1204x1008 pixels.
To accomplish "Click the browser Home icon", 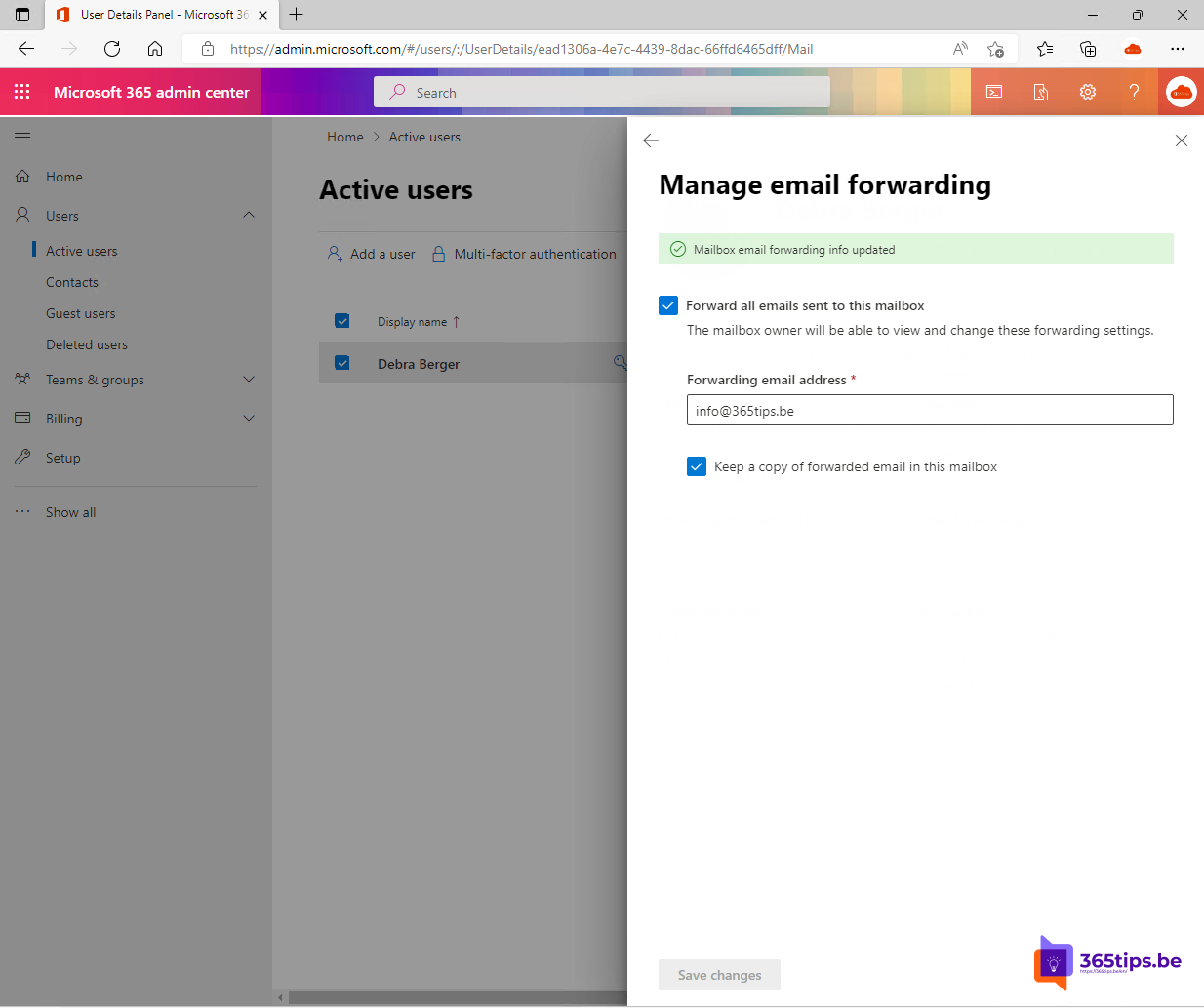I will (155, 49).
